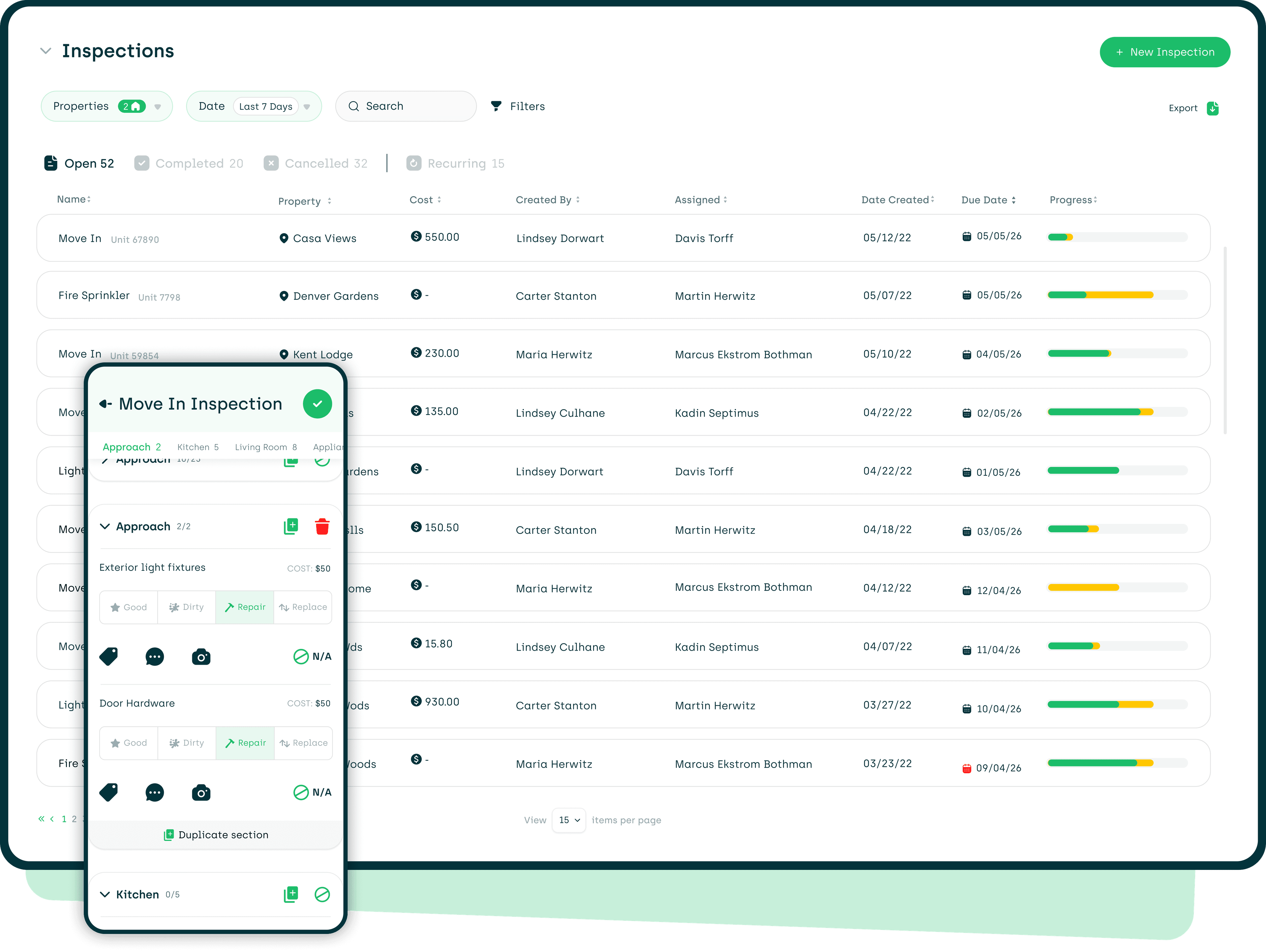The width and height of the screenshot is (1266, 952).
Task: Open the items per page selector
Action: pos(568,820)
